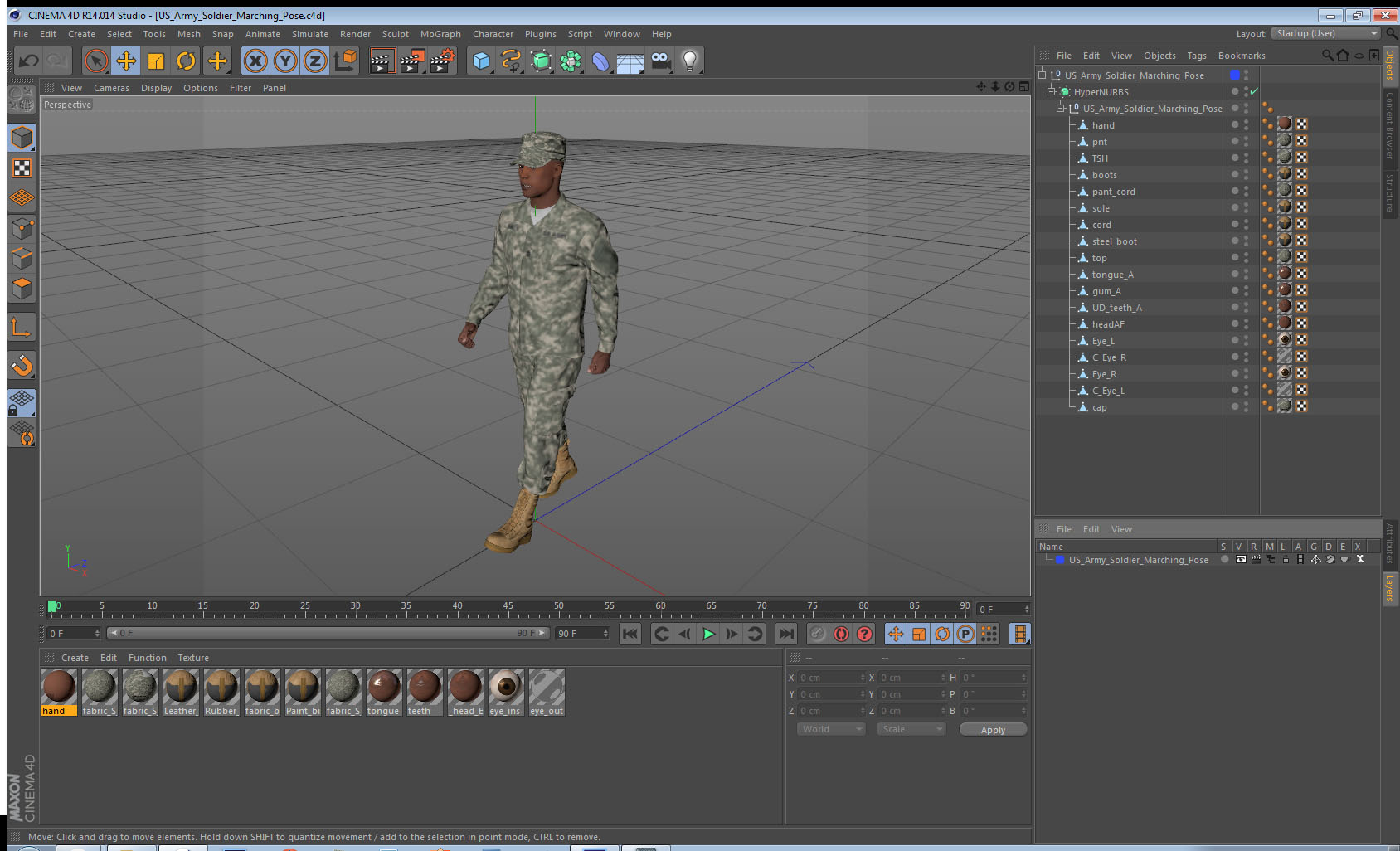
Task: Open MoGraph menu
Action: pyautogui.click(x=440, y=34)
